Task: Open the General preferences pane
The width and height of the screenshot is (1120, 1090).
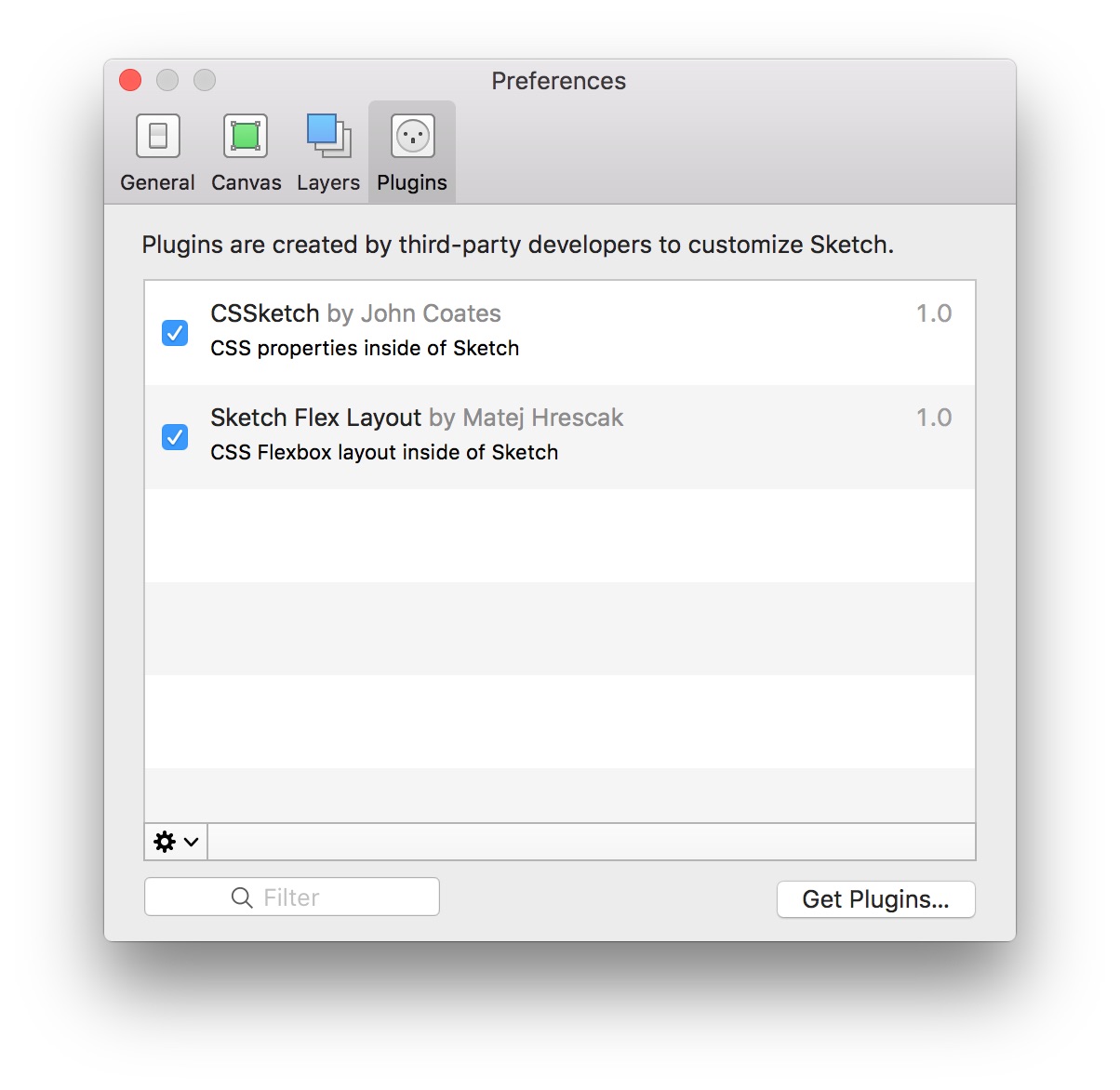Action: click(x=157, y=153)
